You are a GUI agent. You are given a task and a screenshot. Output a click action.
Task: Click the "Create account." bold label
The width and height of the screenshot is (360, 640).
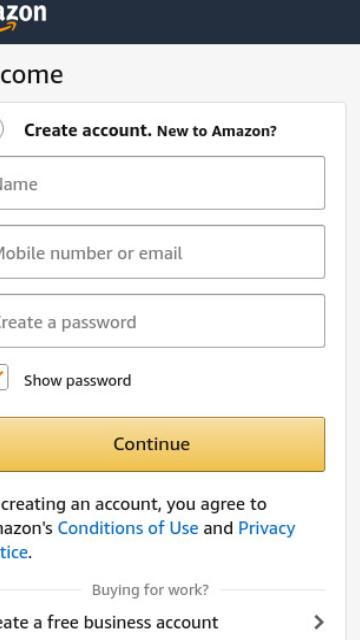coord(88,131)
